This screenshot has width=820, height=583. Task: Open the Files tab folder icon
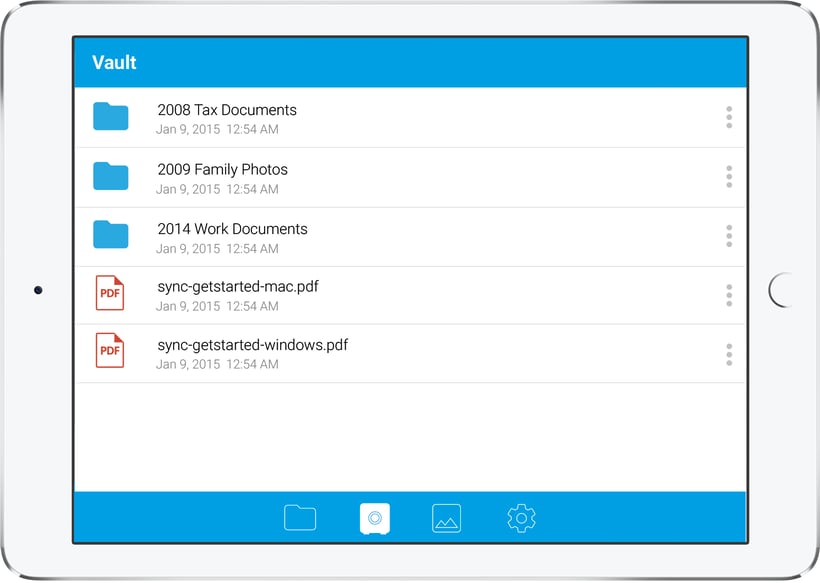pyautogui.click(x=300, y=517)
